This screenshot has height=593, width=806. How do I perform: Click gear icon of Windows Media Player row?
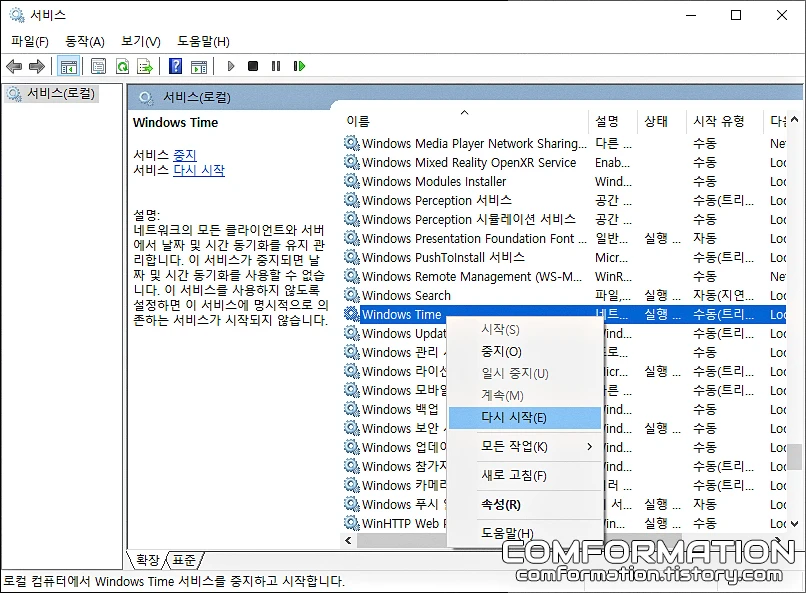coord(352,143)
